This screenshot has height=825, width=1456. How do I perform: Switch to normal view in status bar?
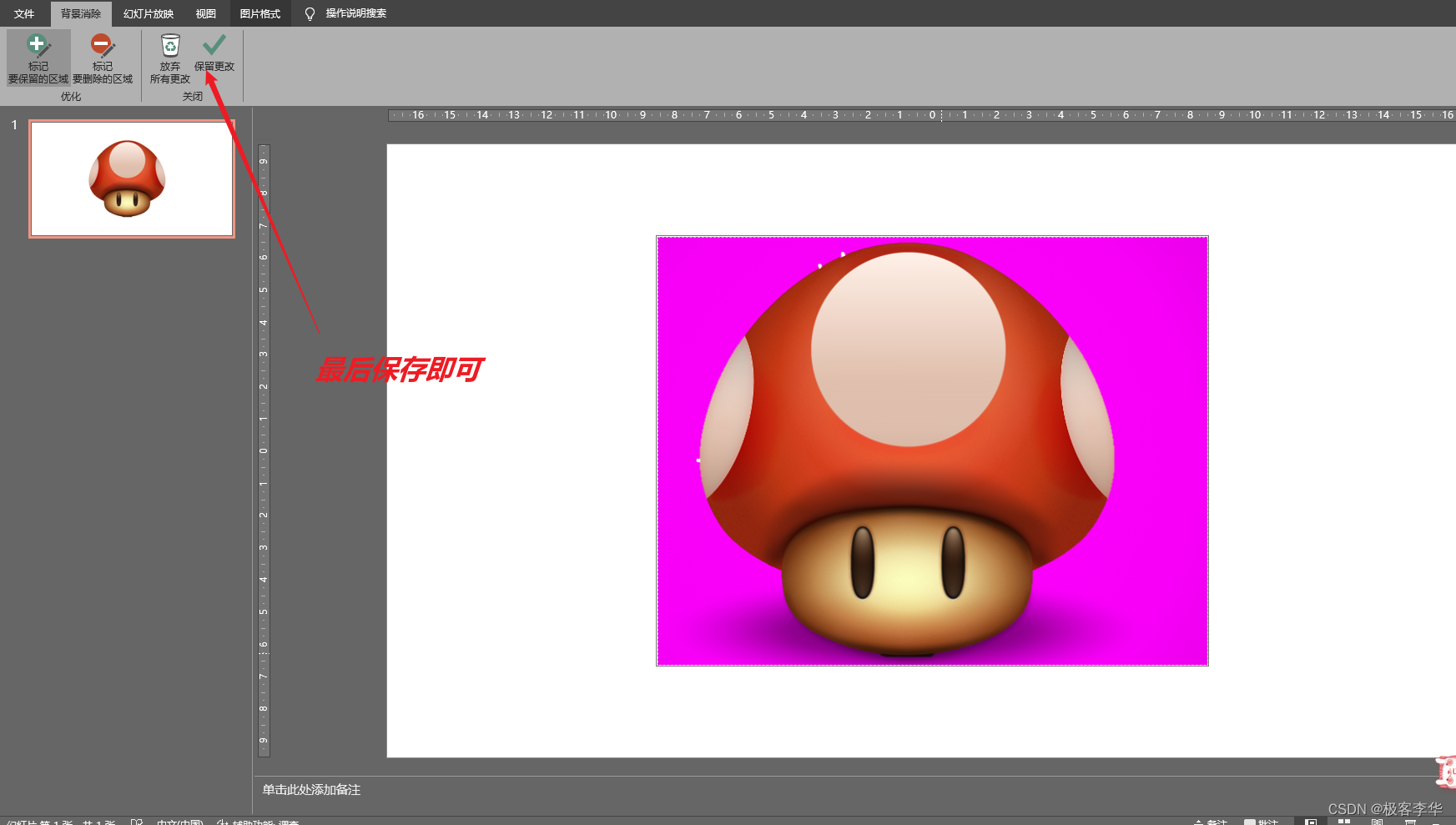(x=1311, y=822)
